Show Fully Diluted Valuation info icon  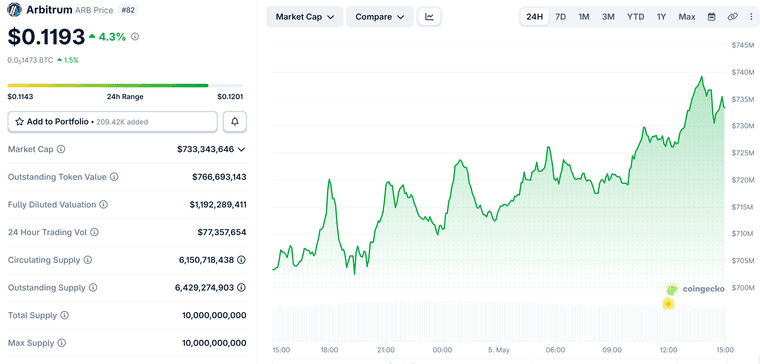[x=104, y=205]
